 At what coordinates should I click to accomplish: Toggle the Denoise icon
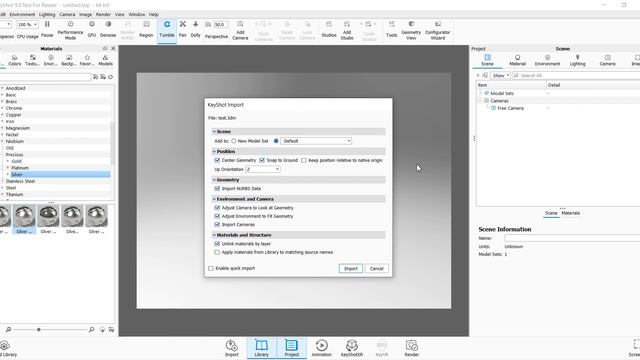[x=108, y=29]
